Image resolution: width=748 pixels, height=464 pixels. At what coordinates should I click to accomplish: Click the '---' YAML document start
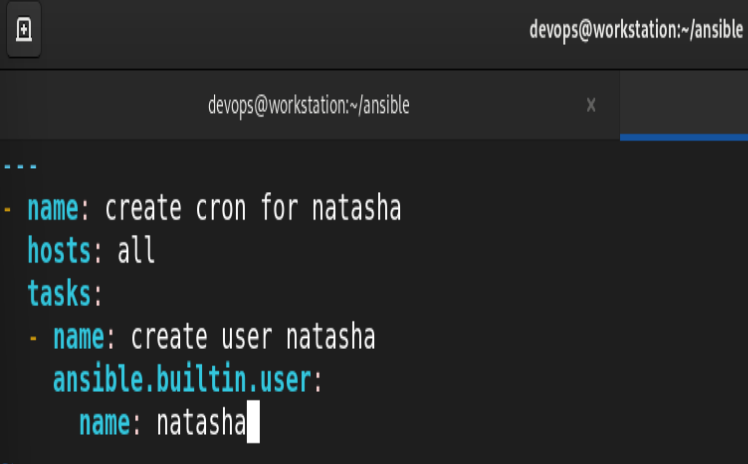[20, 166]
